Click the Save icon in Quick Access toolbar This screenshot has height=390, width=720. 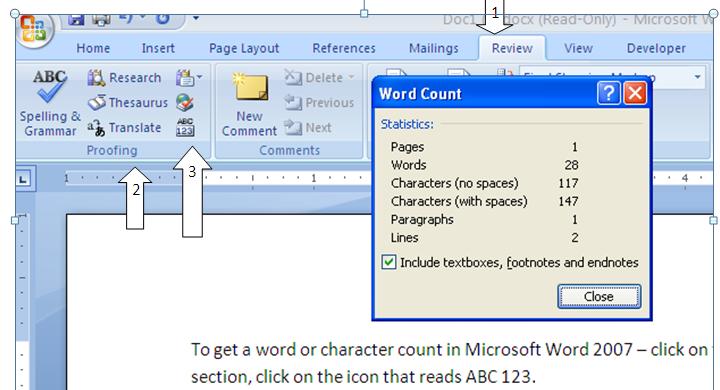click(x=76, y=20)
